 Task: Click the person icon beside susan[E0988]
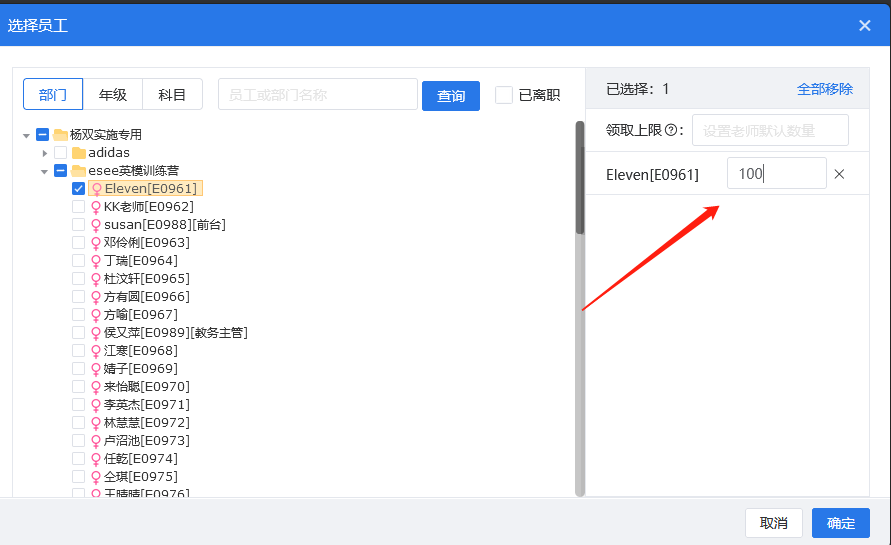(95, 226)
